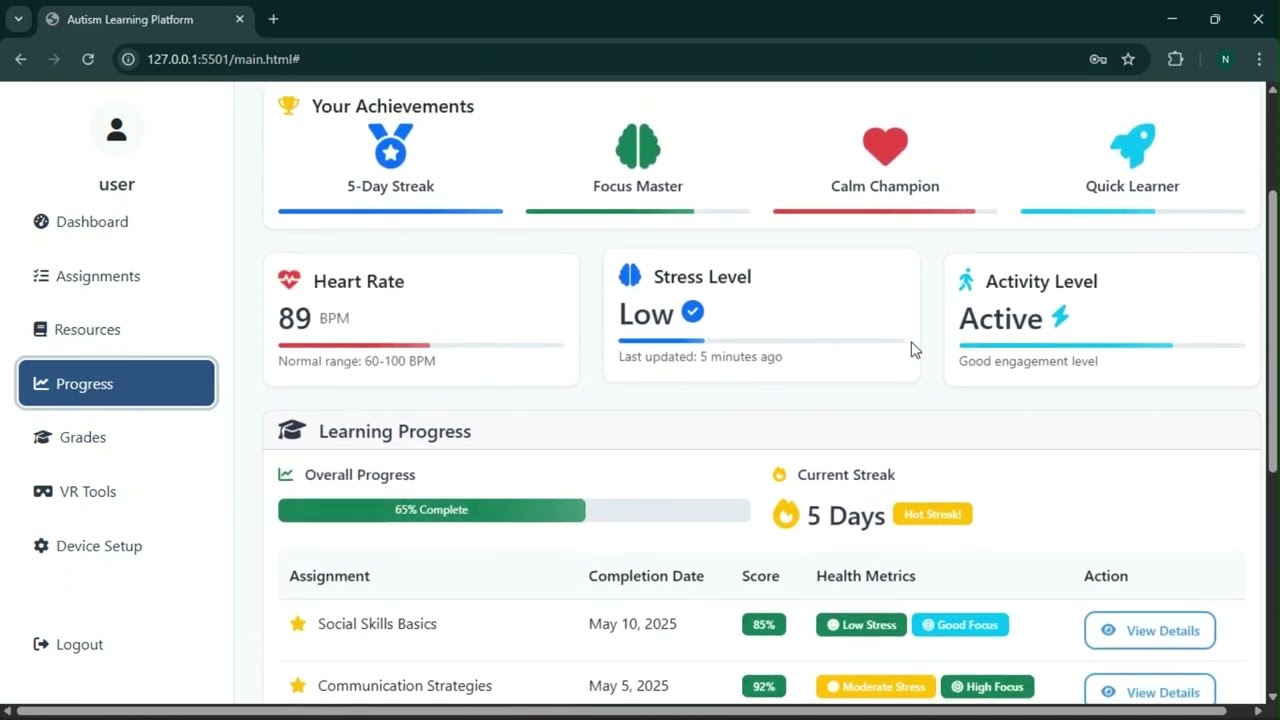This screenshot has width=1280, height=720.
Task: Bookmark this page with the star icon
Action: [1128, 59]
